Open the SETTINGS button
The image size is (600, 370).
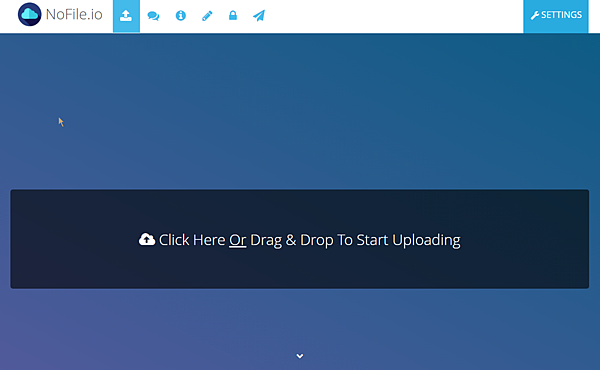click(556, 16)
